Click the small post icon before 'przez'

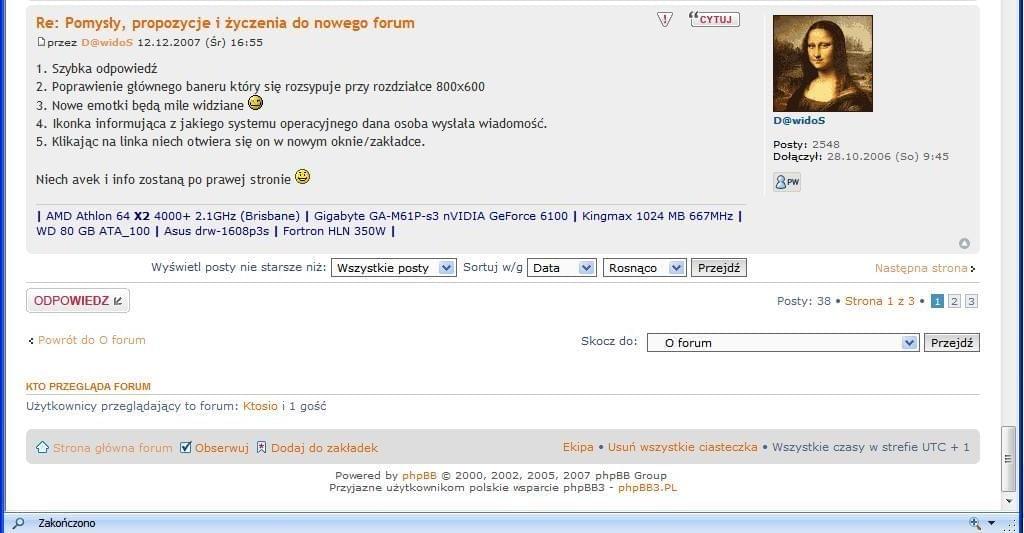click(41, 42)
